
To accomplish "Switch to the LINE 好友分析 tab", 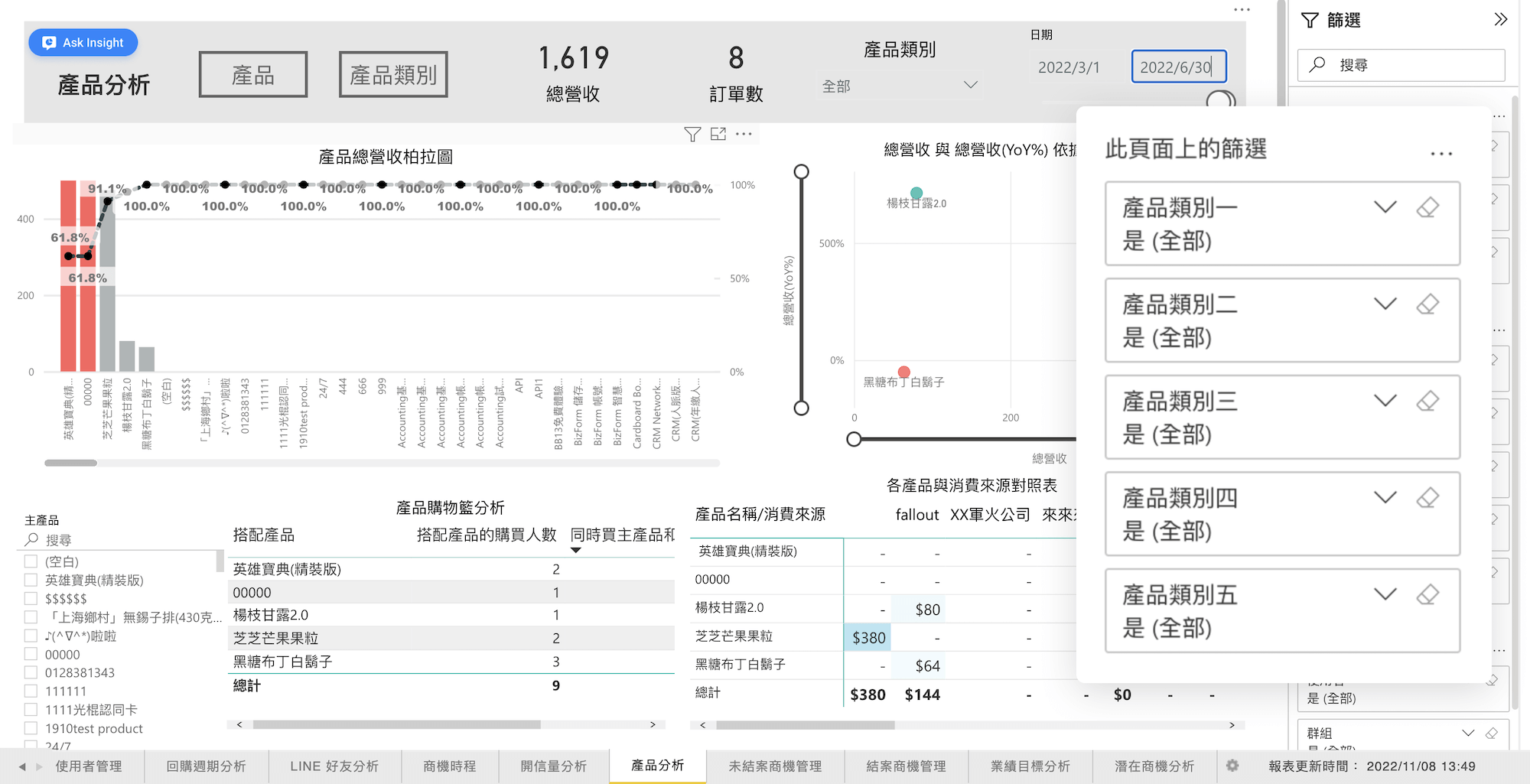I will (x=334, y=766).
